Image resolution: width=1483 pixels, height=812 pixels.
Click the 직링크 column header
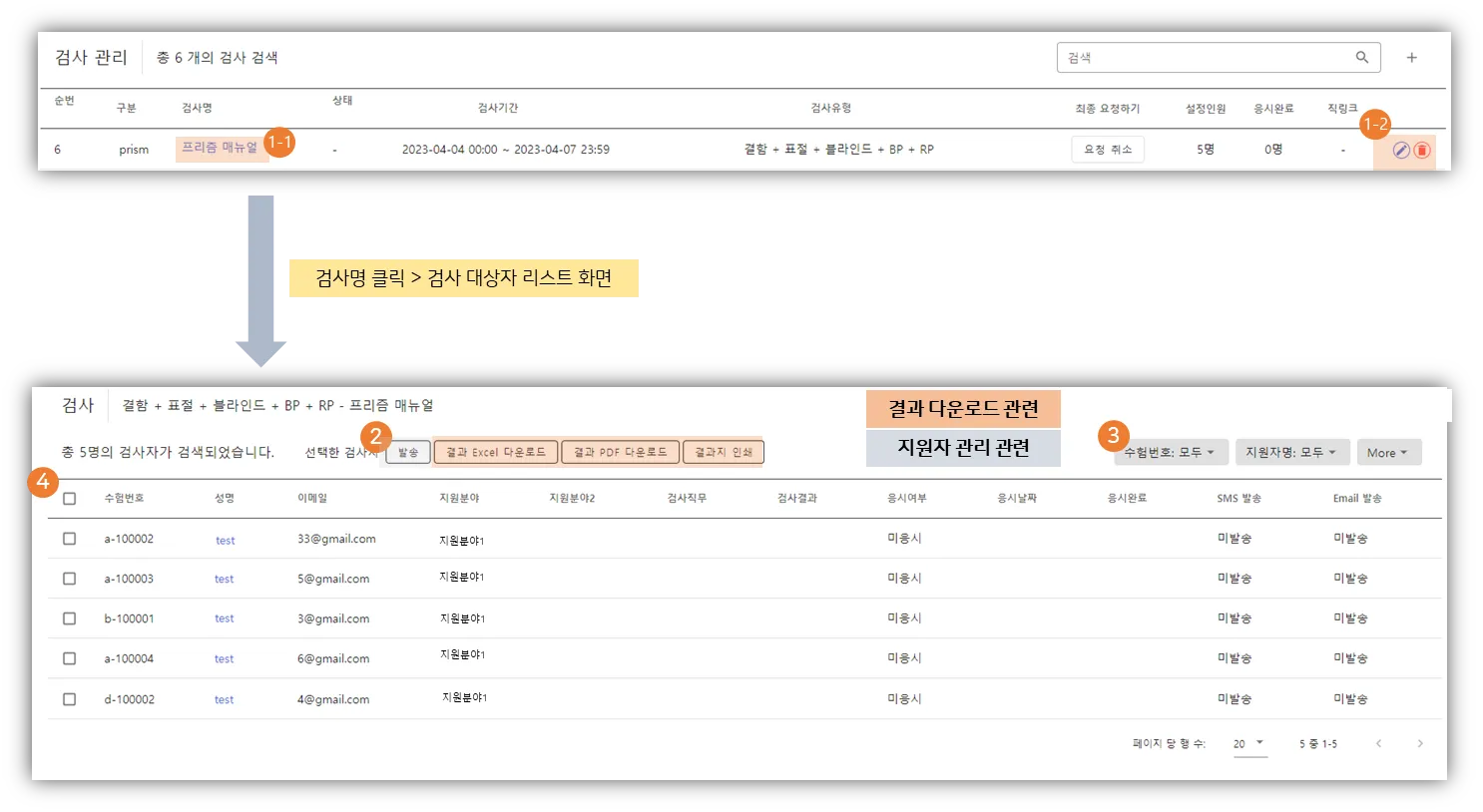[1342, 109]
